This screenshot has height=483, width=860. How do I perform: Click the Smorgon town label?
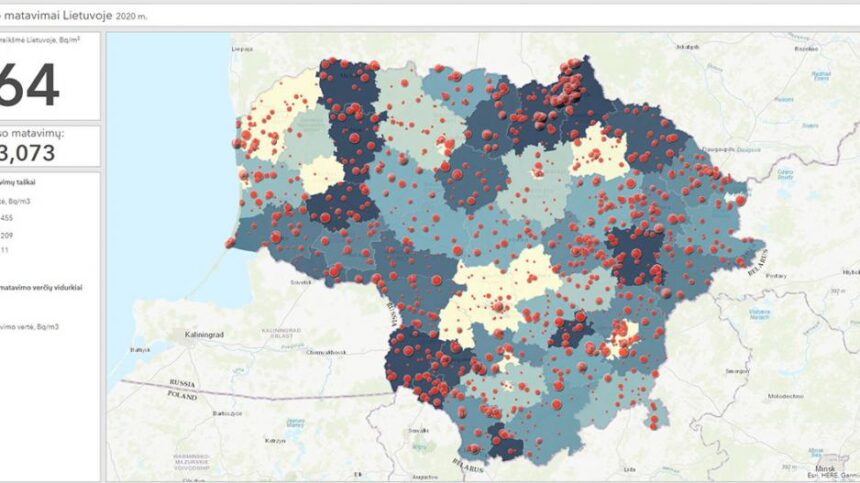(x=738, y=370)
